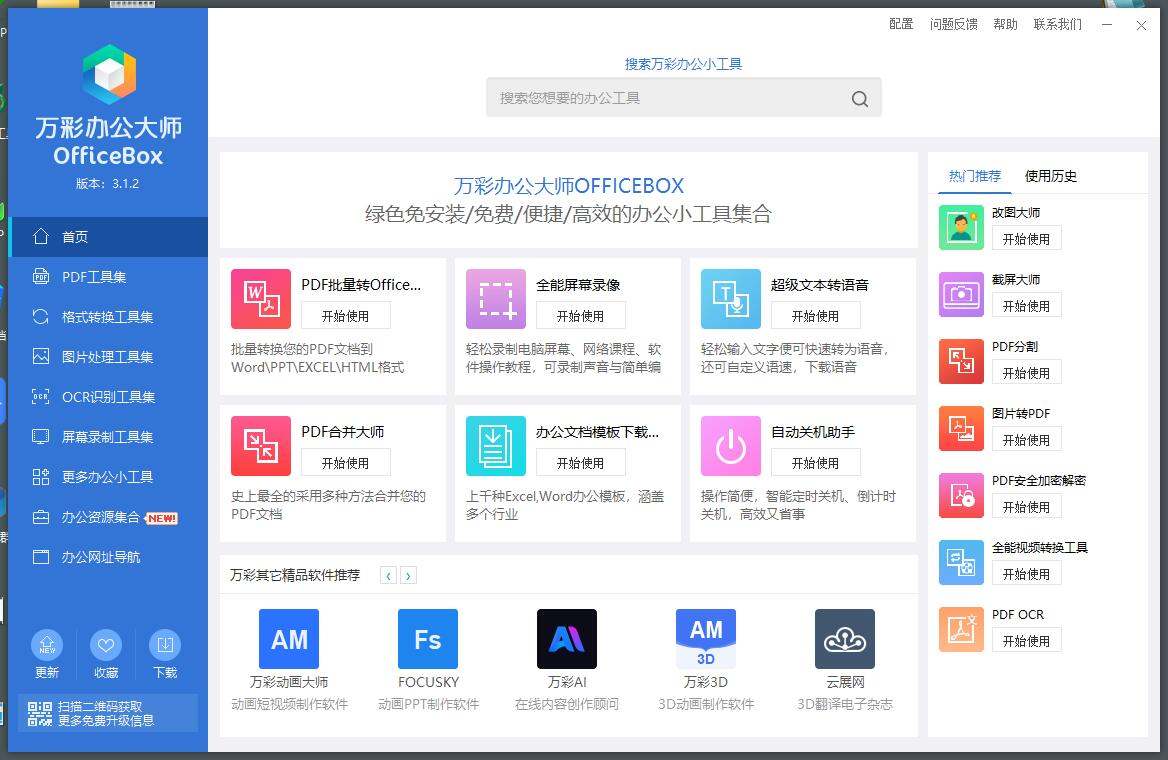Viewport: 1168px width, 760px height.
Task: Click the 截屏大师 camera icon
Action: click(961, 294)
